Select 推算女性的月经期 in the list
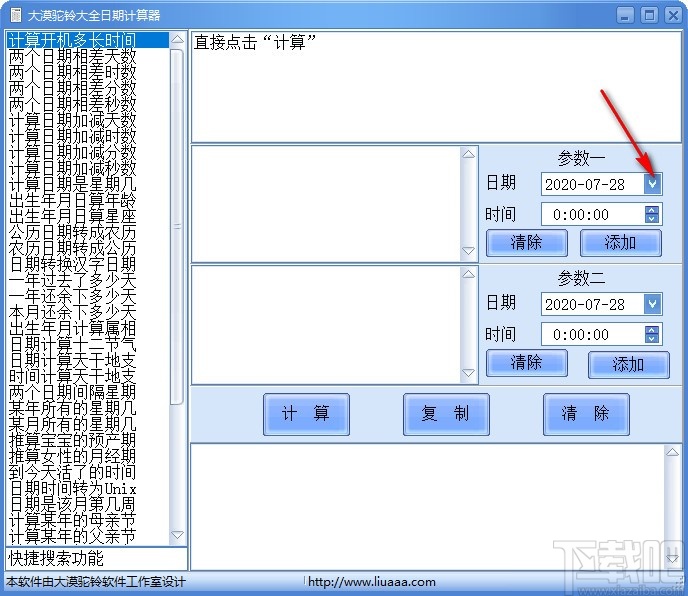 coord(87,456)
